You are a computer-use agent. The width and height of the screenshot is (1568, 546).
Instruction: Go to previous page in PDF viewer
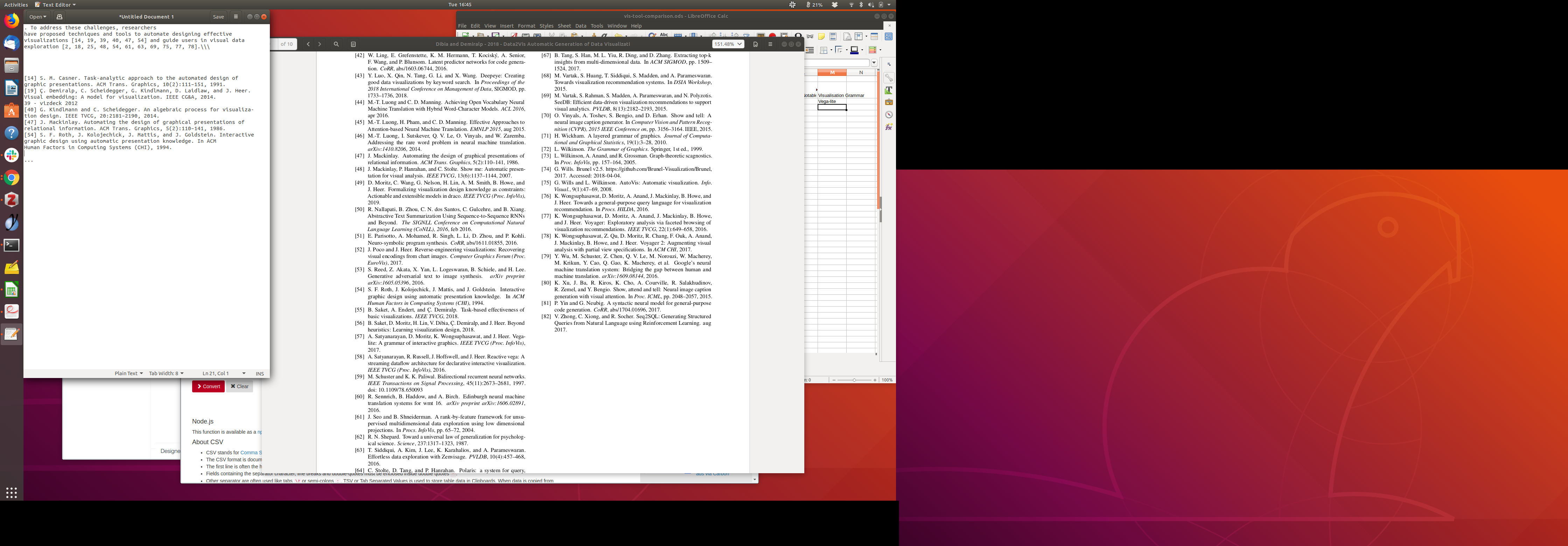(308, 44)
